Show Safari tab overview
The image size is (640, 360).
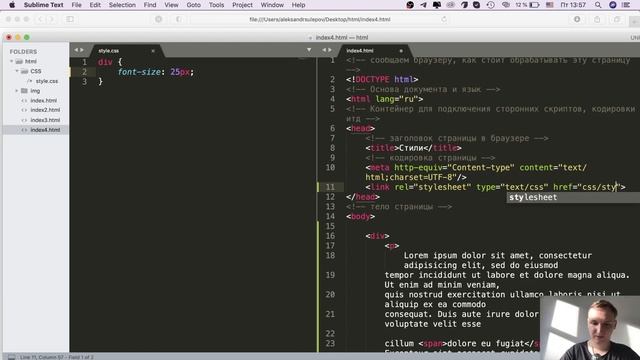pyautogui.click(x=617, y=19)
